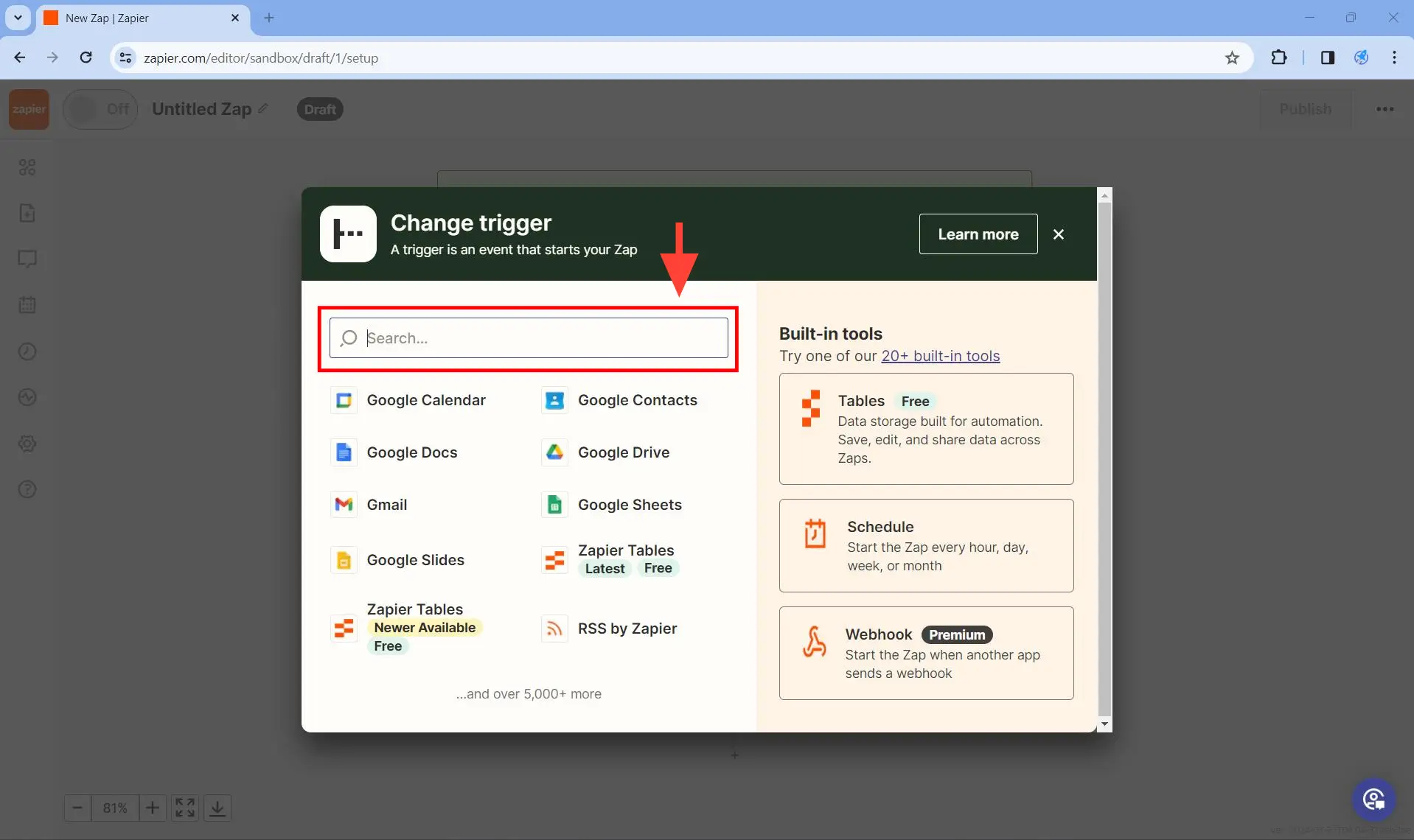Click the download export icon
The image size is (1414, 840).
click(x=217, y=808)
